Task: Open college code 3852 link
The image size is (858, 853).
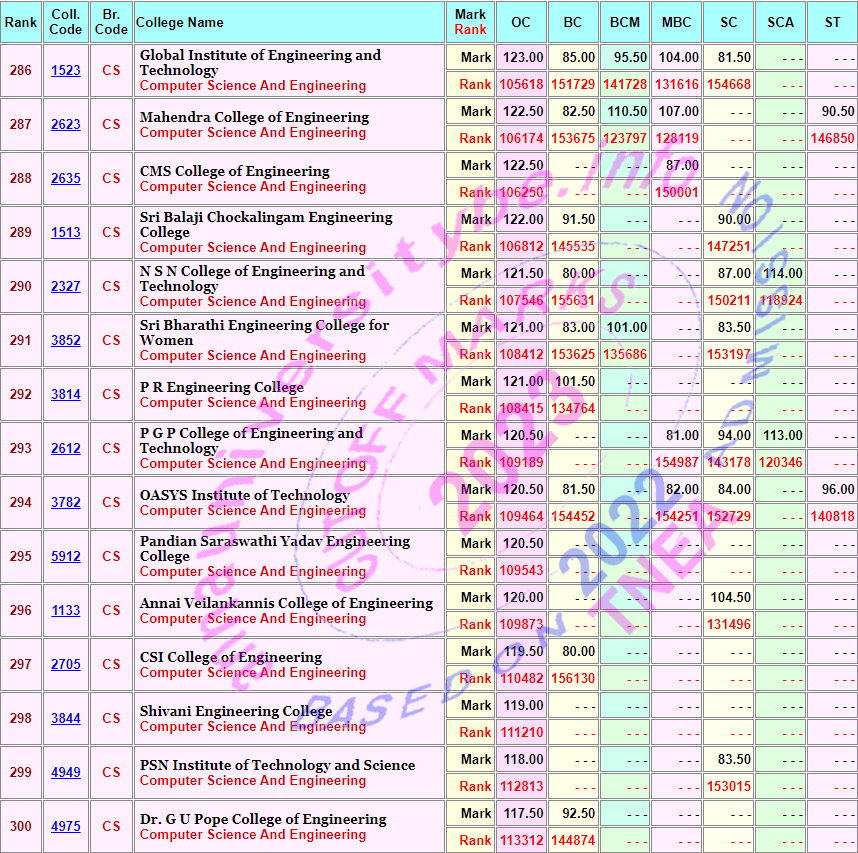Action: [66, 341]
